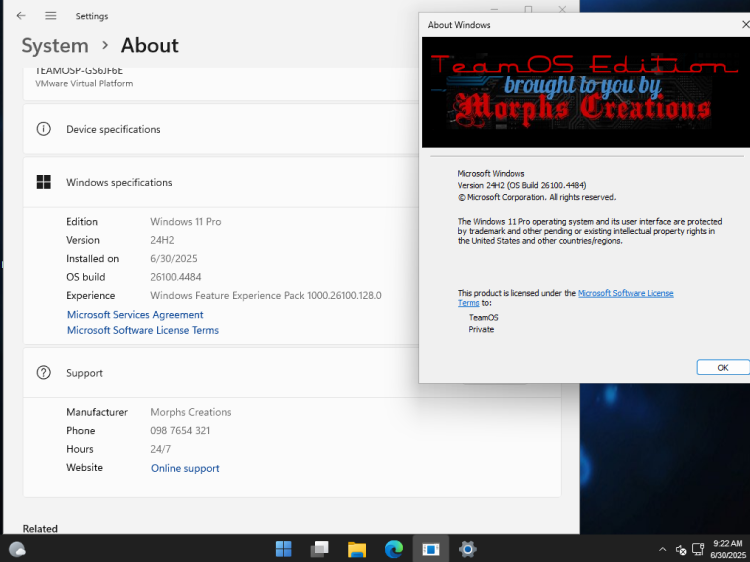Viewport: 750px width, 562px height.
Task: Select the edition value Windows 11 Pro
Action: pos(186,221)
